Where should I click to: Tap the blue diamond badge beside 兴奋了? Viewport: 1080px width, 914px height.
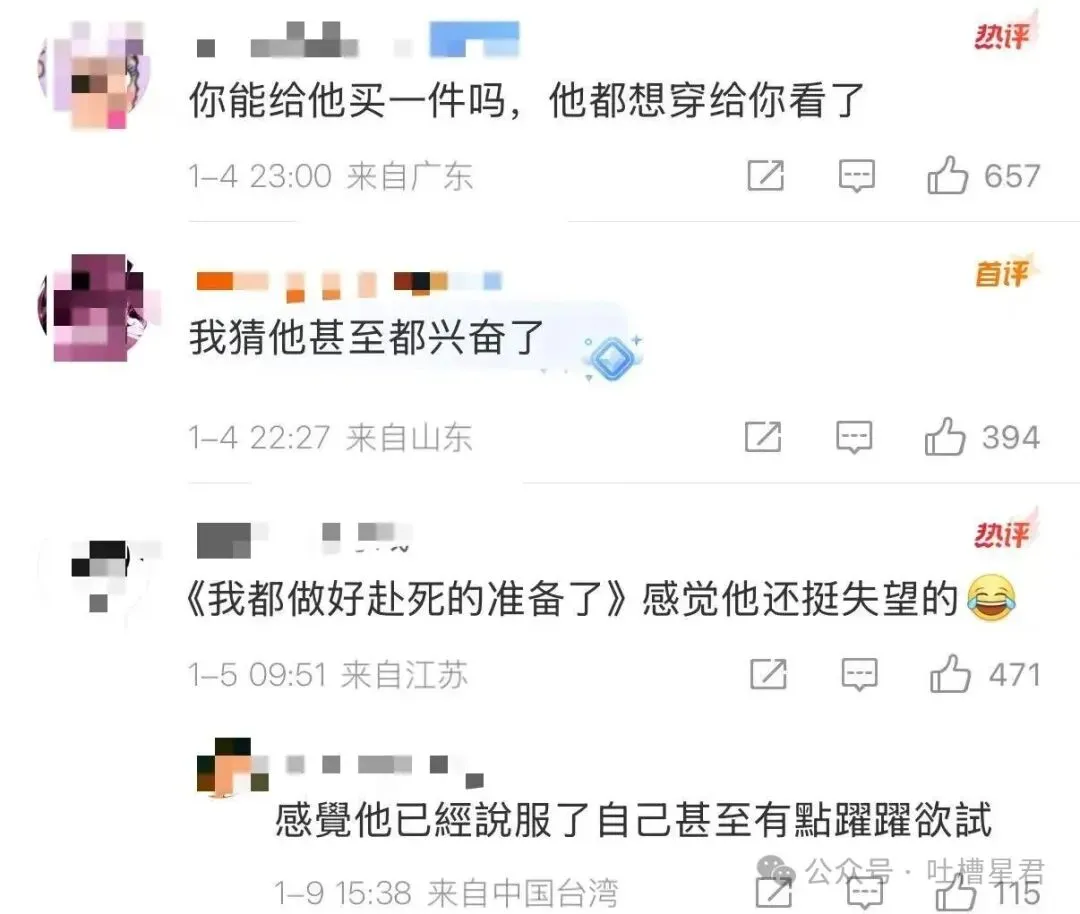click(611, 357)
